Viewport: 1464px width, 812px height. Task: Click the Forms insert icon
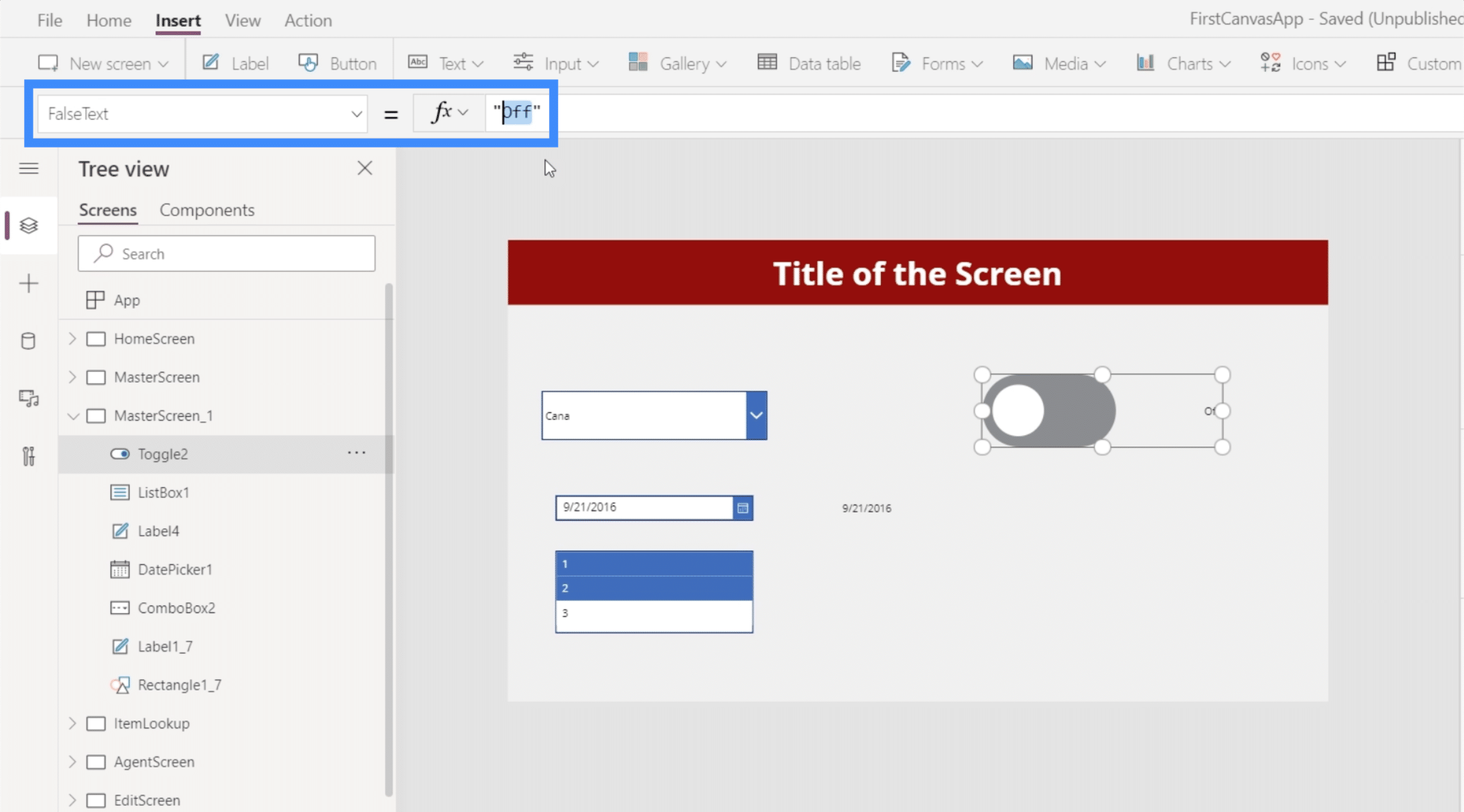(x=900, y=63)
